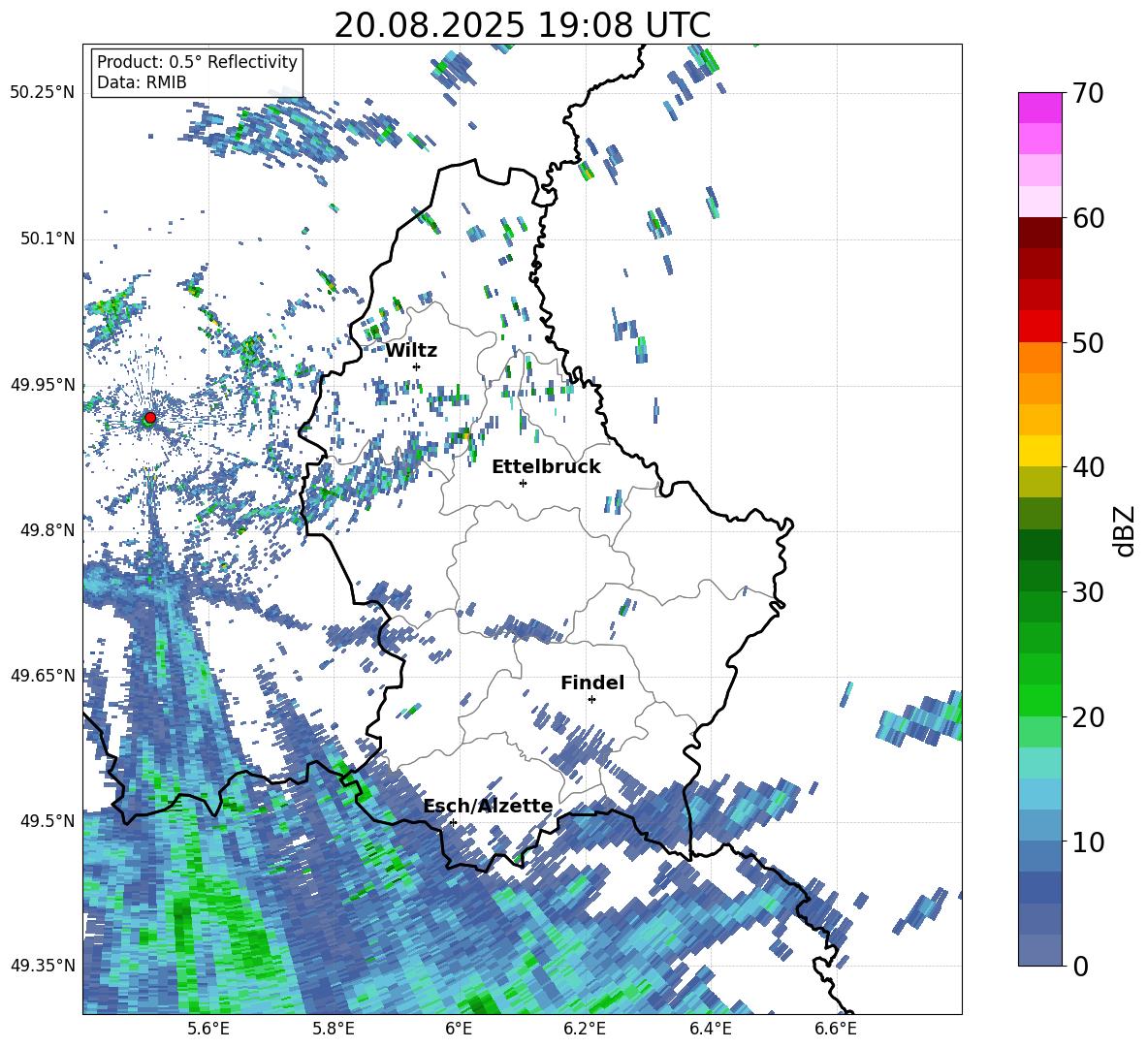Click the red radar site marker
This screenshot has height=1048, width=1148.
150,417
